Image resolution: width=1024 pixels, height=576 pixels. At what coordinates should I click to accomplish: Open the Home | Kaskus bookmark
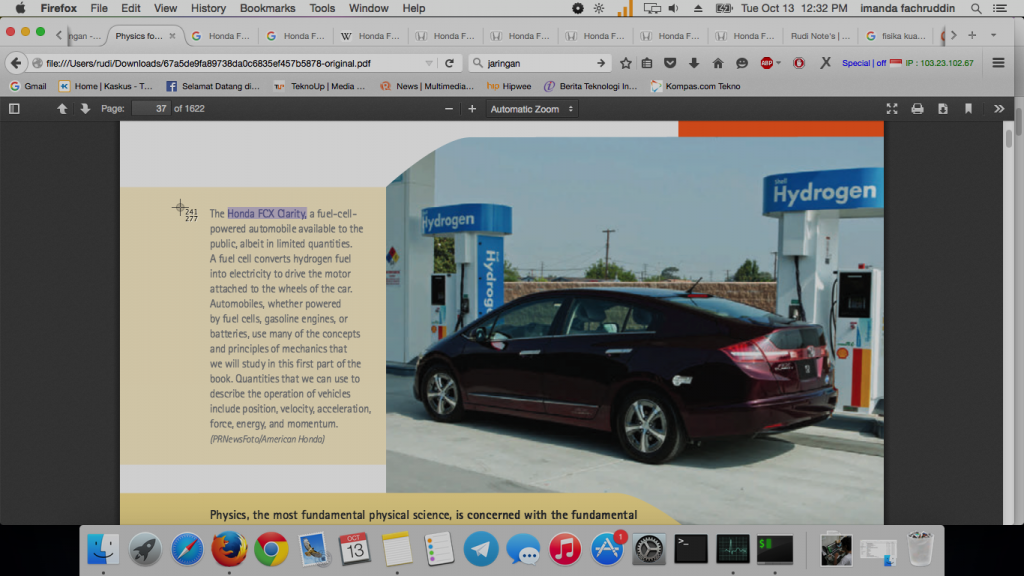pos(106,86)
